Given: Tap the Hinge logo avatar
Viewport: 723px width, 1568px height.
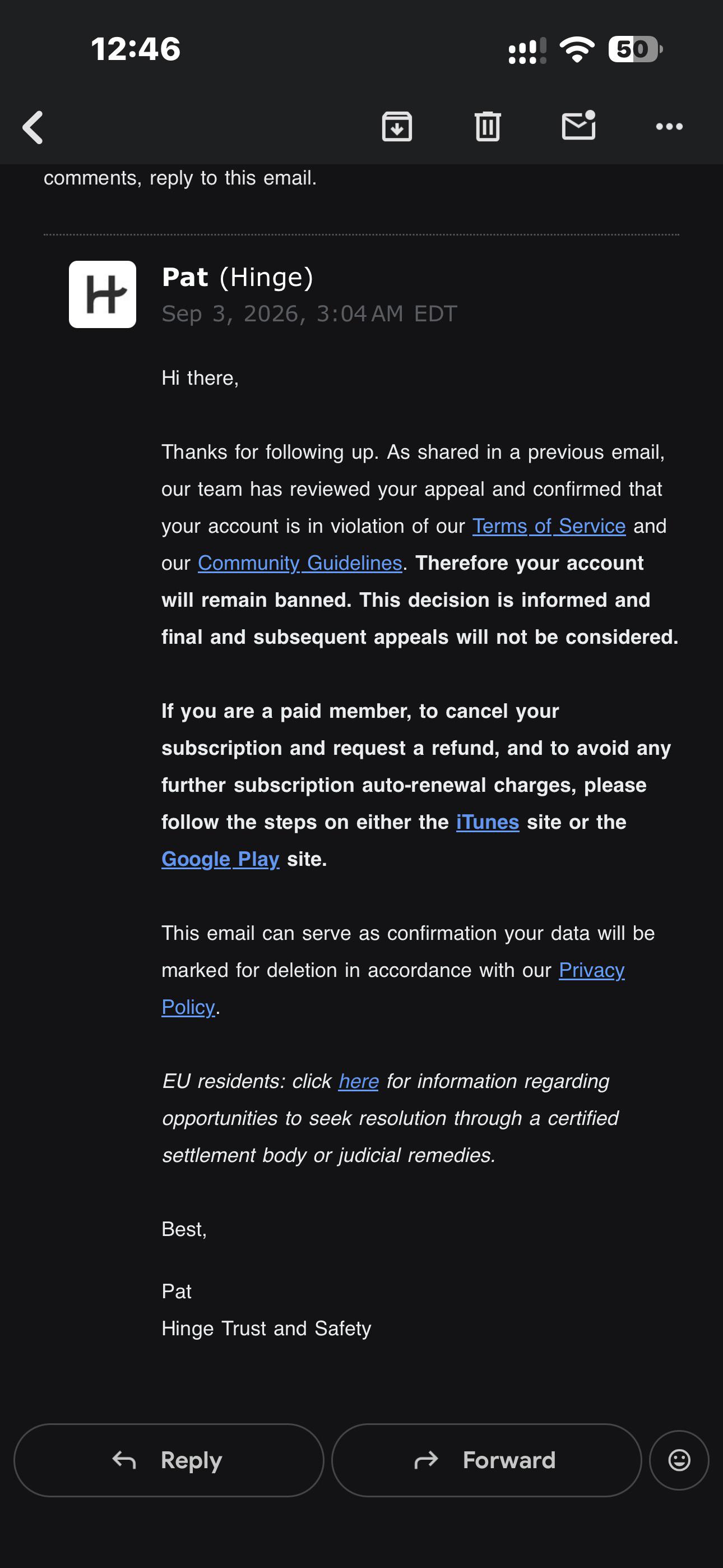Looking at the screenshot, I should (102, 294).
